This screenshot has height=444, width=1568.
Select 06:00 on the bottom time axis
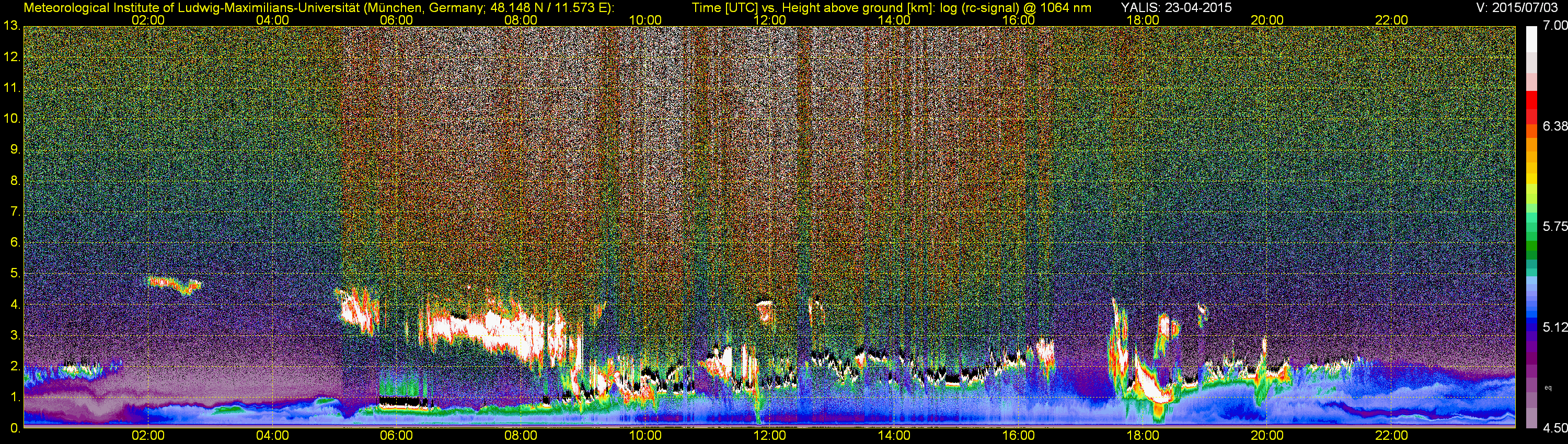click(x=396, y=436)
